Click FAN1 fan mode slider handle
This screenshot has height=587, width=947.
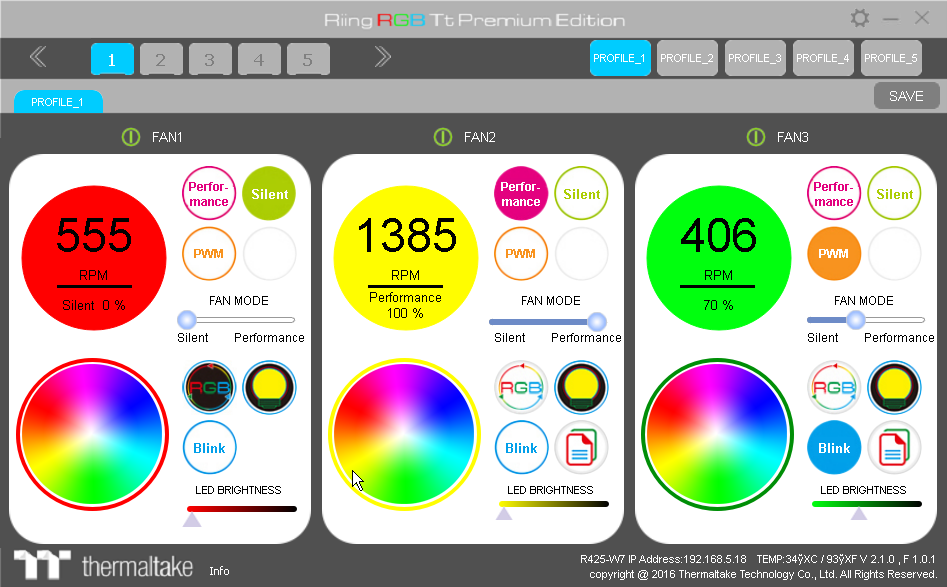(x=187, y=320)
